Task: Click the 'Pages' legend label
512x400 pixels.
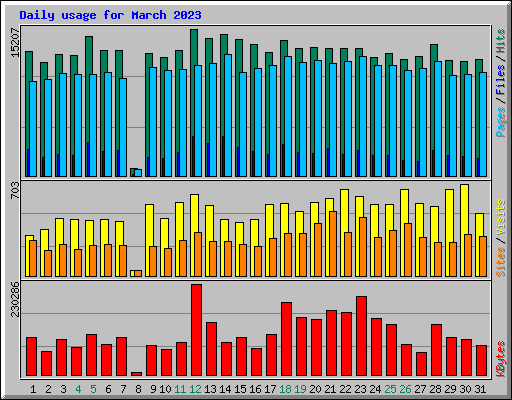Action: [501, 122]
